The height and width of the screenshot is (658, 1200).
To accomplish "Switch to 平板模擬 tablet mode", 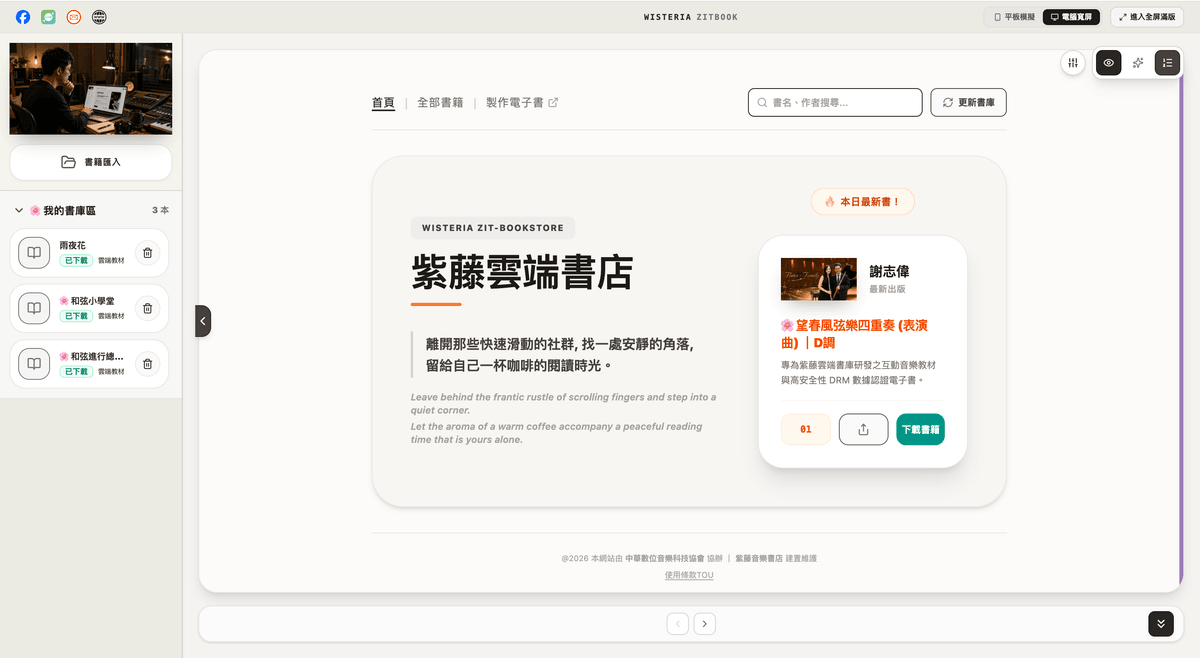I will (x=1014, y=17).
